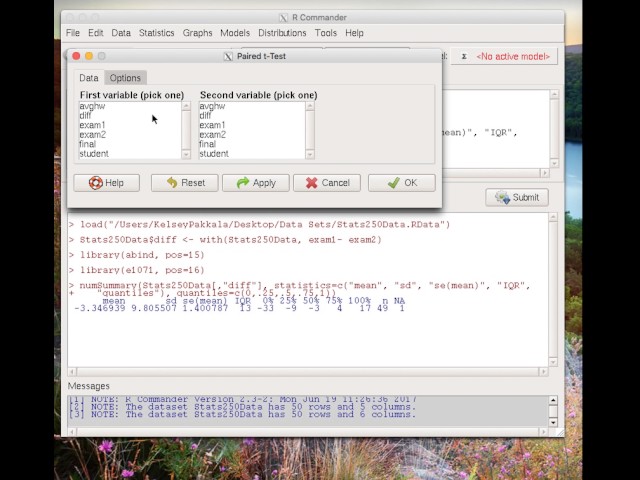Click the Help button with lifebuoy icon
640x480 pixels.
[106, 183]
